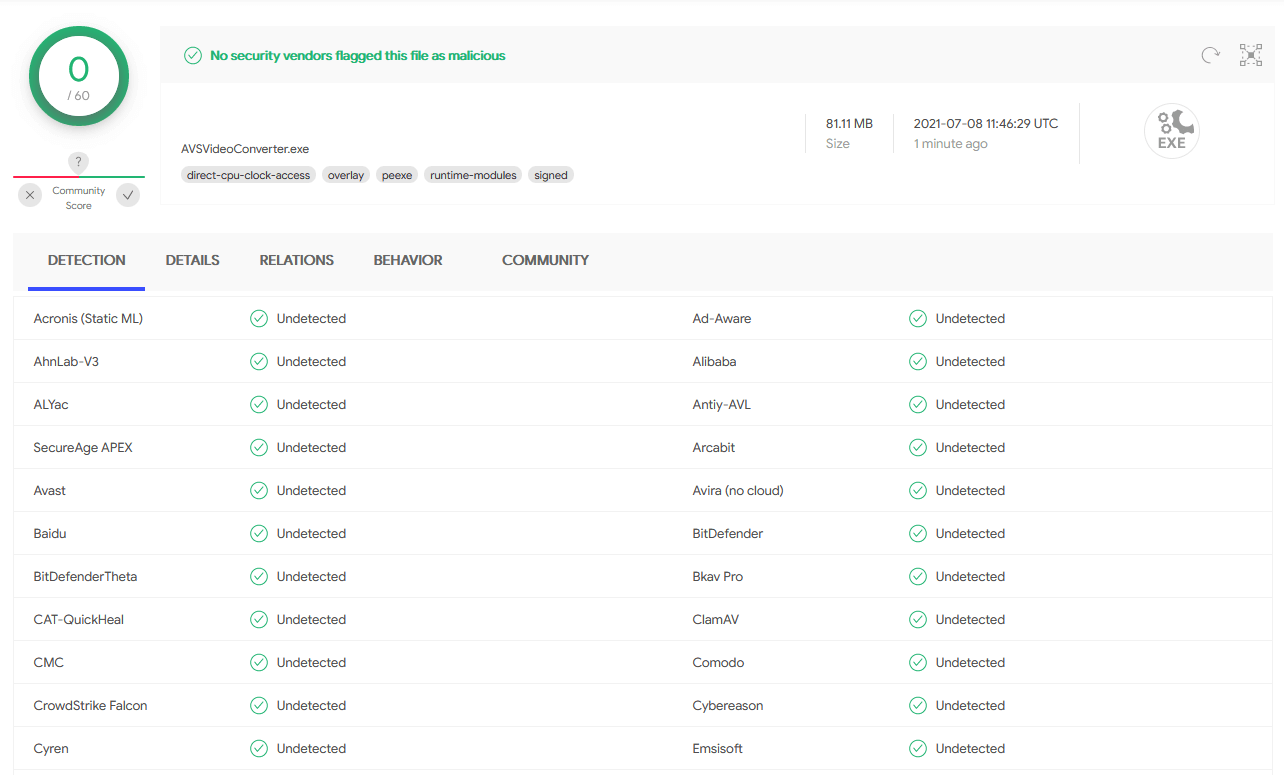
Task: Click the signed tag
Action: pos(551,175)
